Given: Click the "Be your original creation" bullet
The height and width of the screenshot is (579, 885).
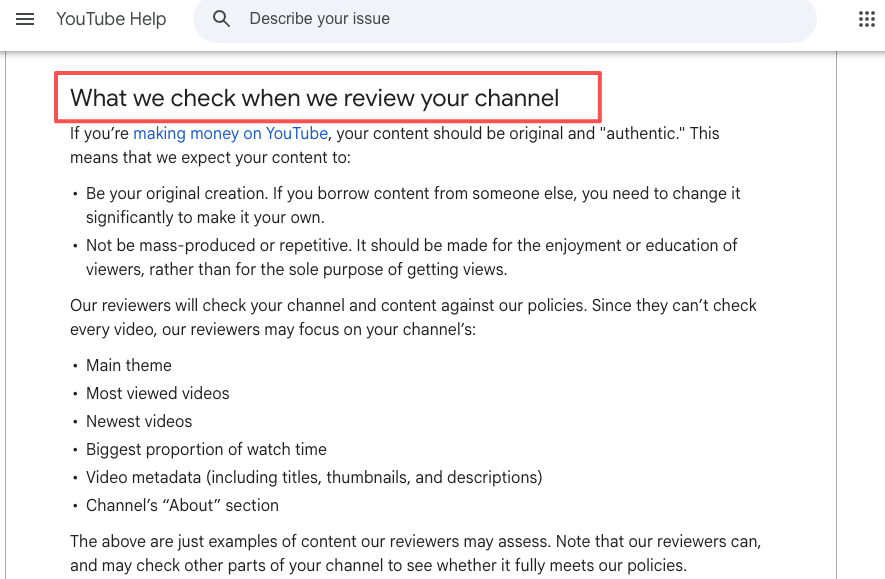Looking at the screenshot, I should (413, 205).
